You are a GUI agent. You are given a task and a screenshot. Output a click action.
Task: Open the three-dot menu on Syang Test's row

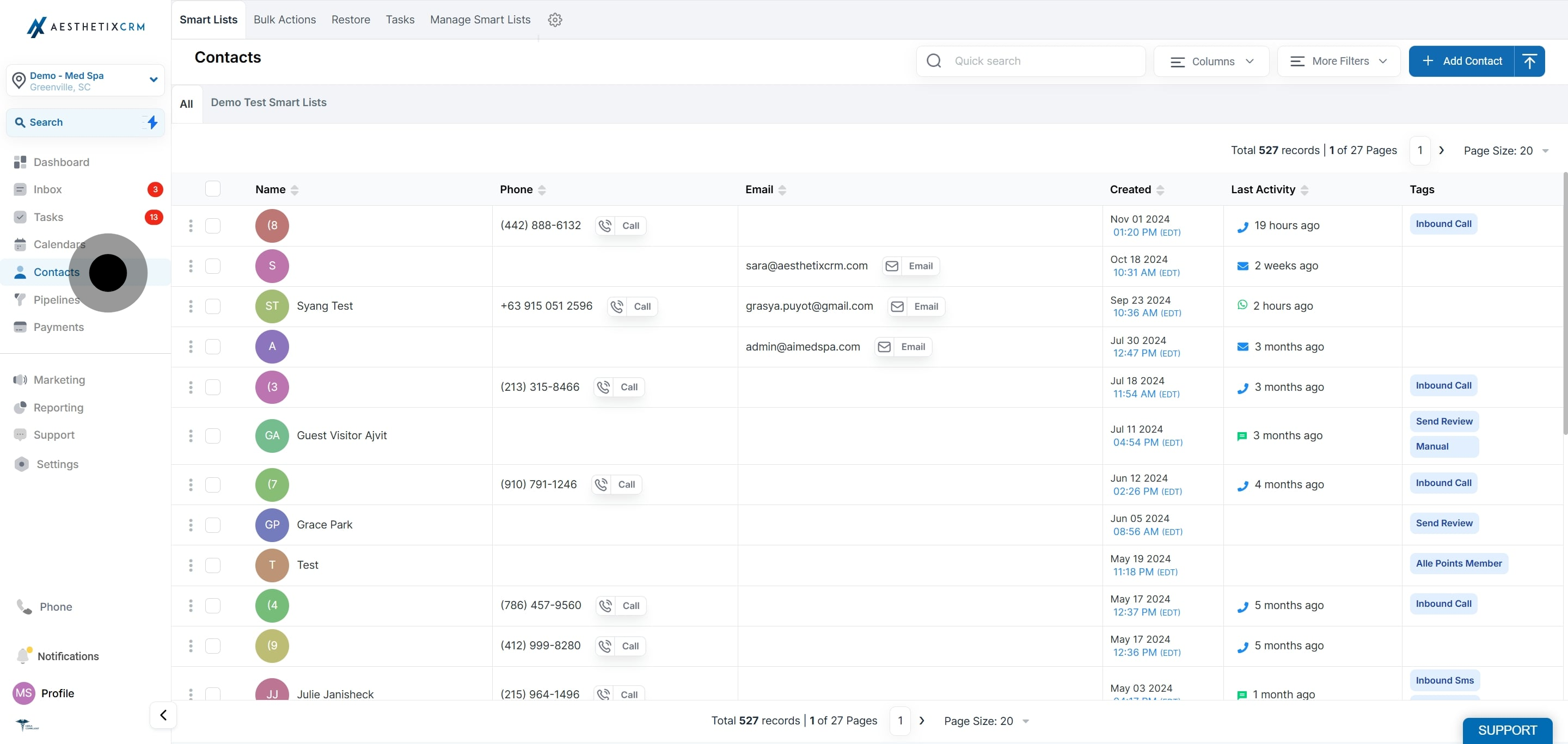click(191, 306)
